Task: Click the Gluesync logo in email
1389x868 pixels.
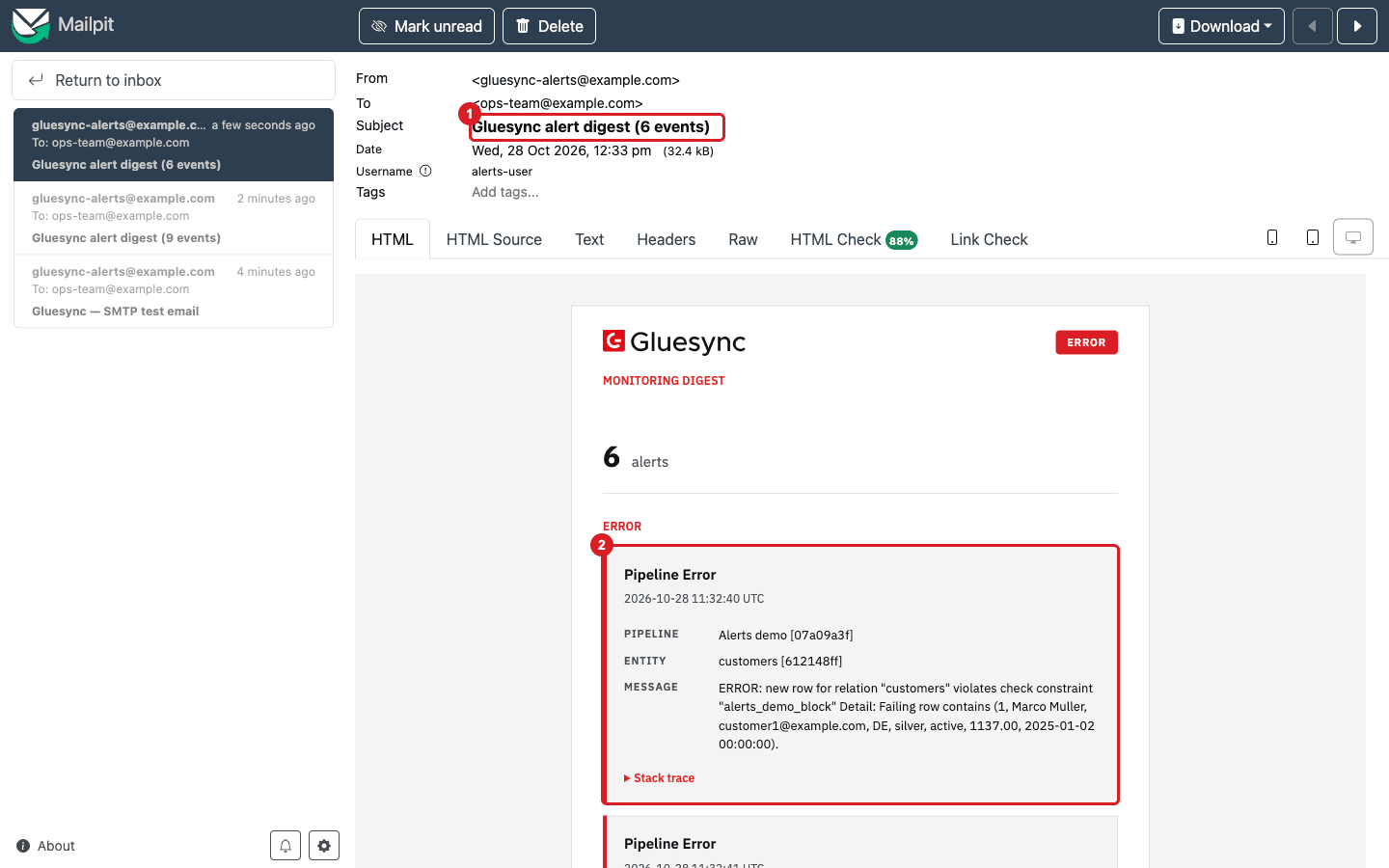Action: coord(674,342)
